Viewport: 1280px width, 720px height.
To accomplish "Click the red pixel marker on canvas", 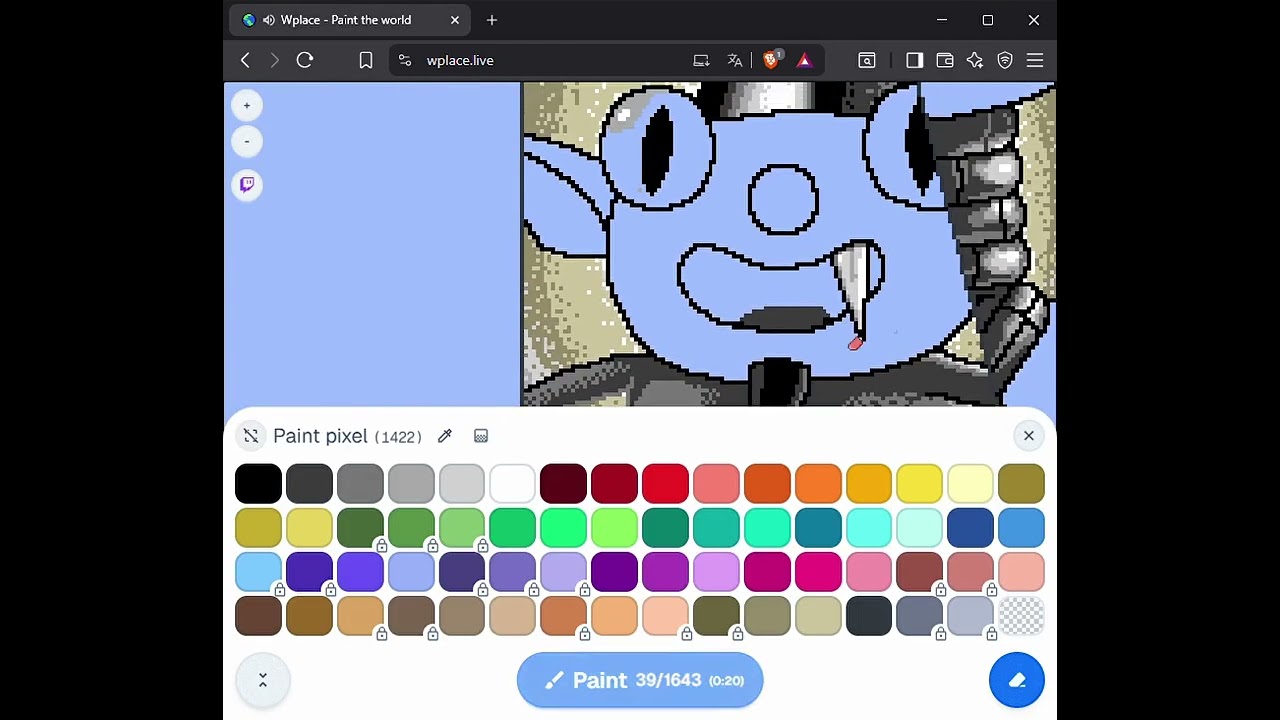I will [x=855, y=344].
